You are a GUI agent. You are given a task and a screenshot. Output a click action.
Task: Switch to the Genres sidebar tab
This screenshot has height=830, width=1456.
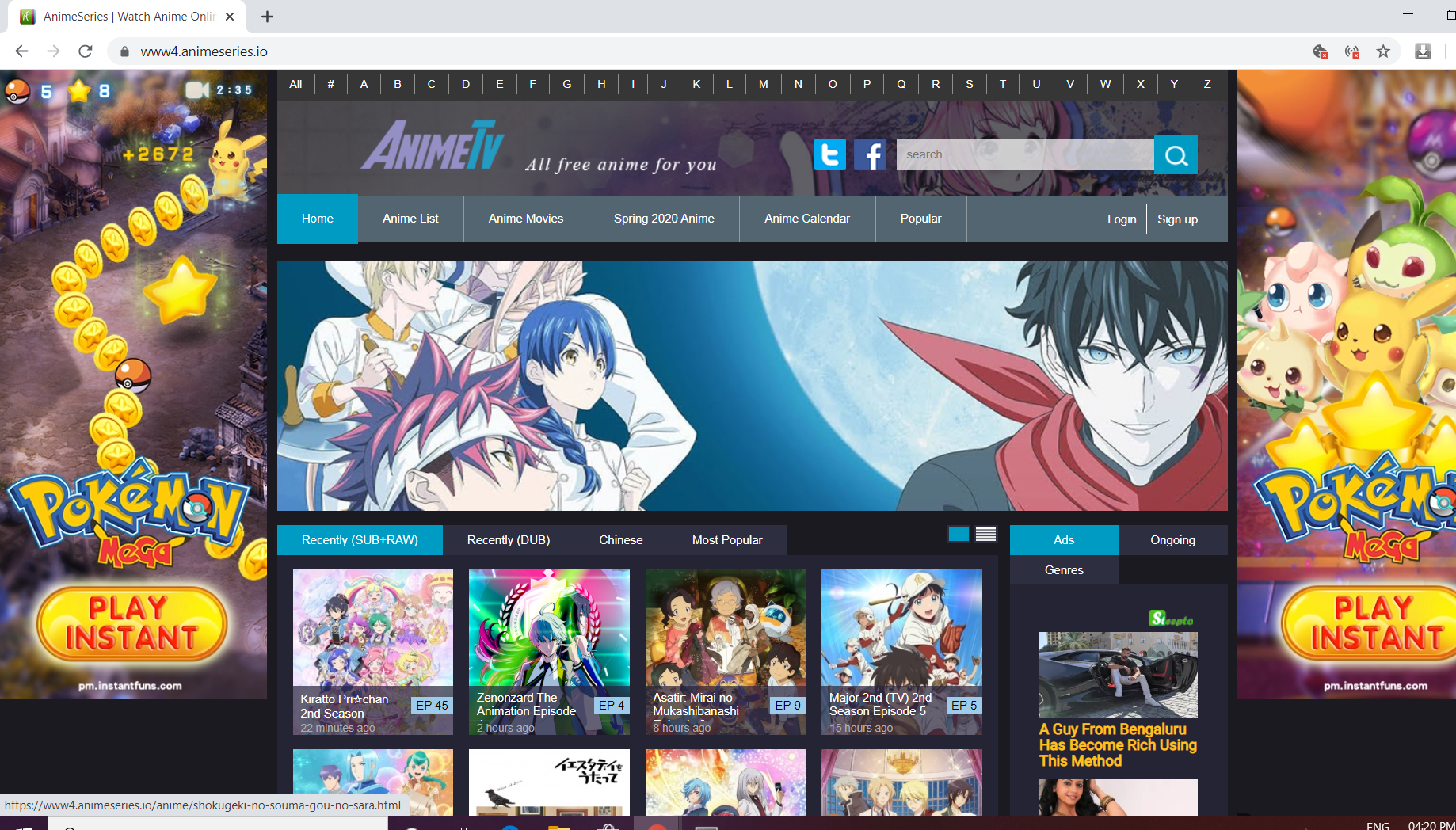pyautogui.click(x=1064, y=570)
